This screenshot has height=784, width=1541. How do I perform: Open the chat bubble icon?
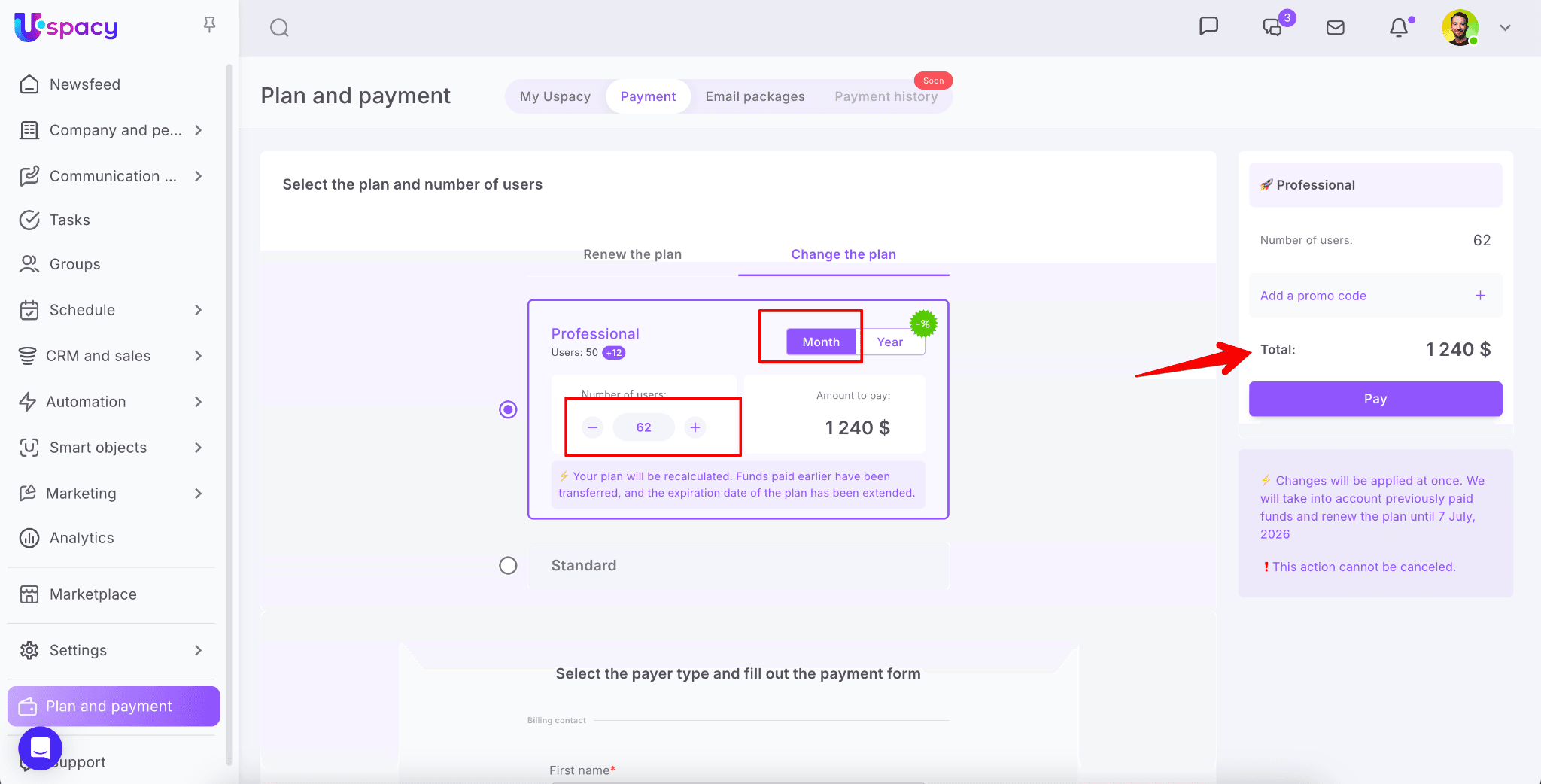pyautogui.click(x=1208, y=26)
